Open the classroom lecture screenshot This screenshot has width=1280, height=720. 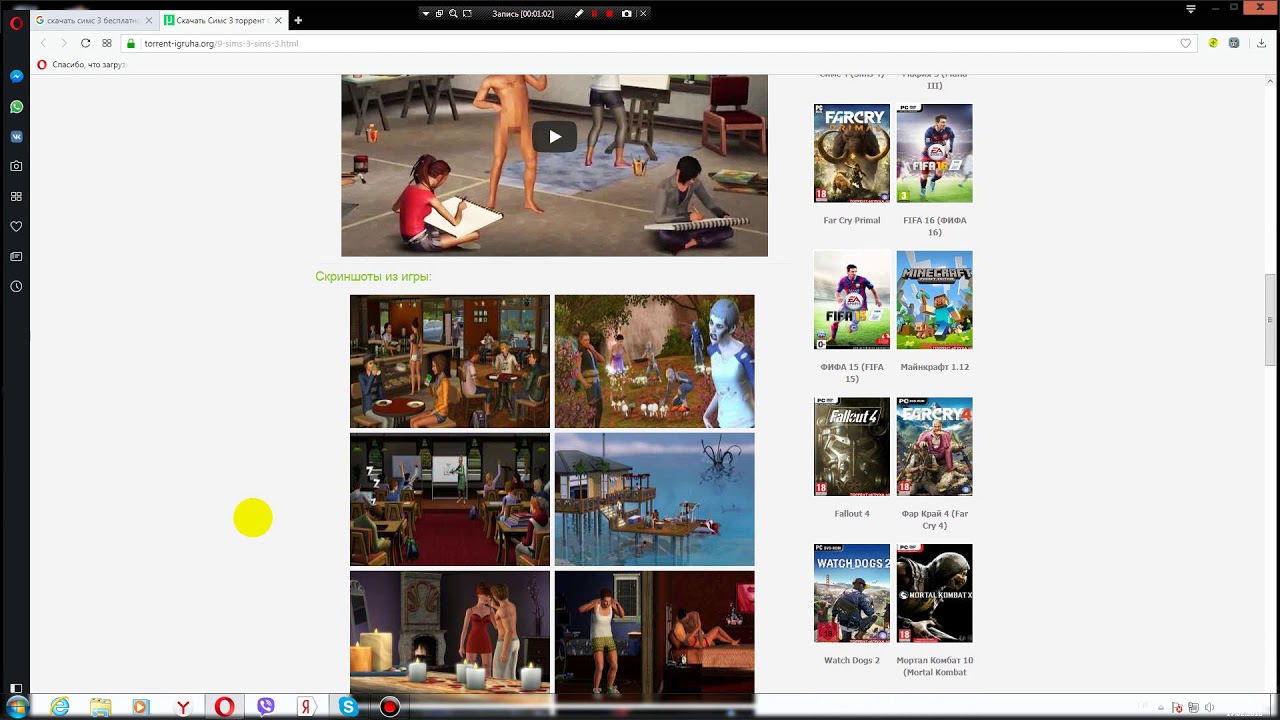(450, 499)
